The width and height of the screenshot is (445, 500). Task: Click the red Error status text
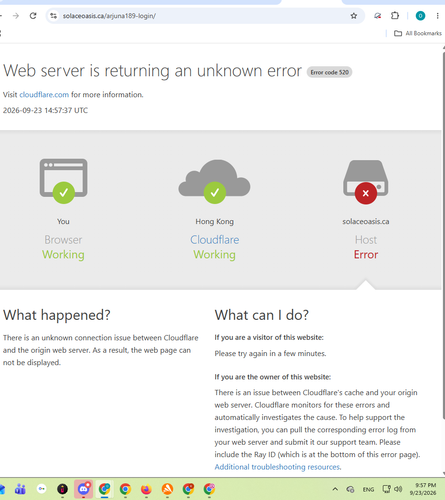point(366,255)
